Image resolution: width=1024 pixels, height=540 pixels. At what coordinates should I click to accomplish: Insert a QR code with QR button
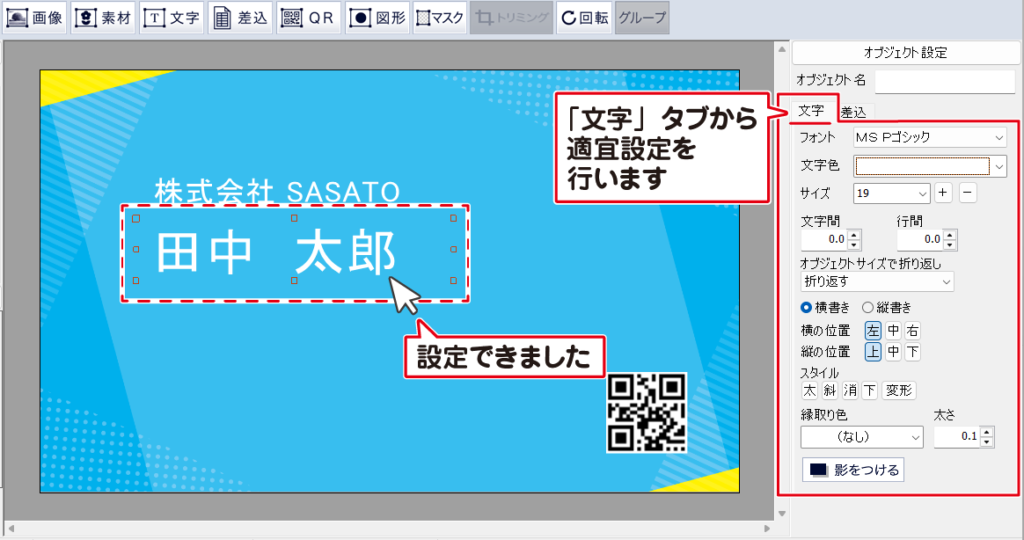pos(309,18)
